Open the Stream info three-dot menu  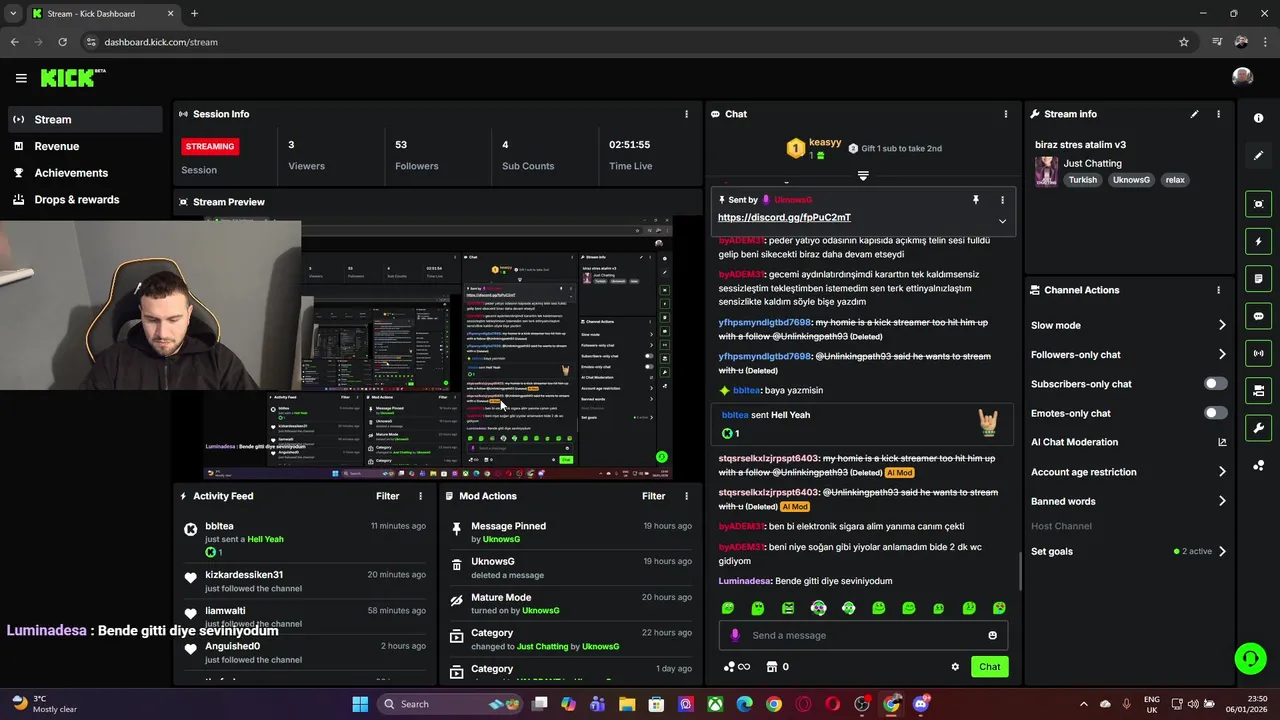coord(1218,114)
